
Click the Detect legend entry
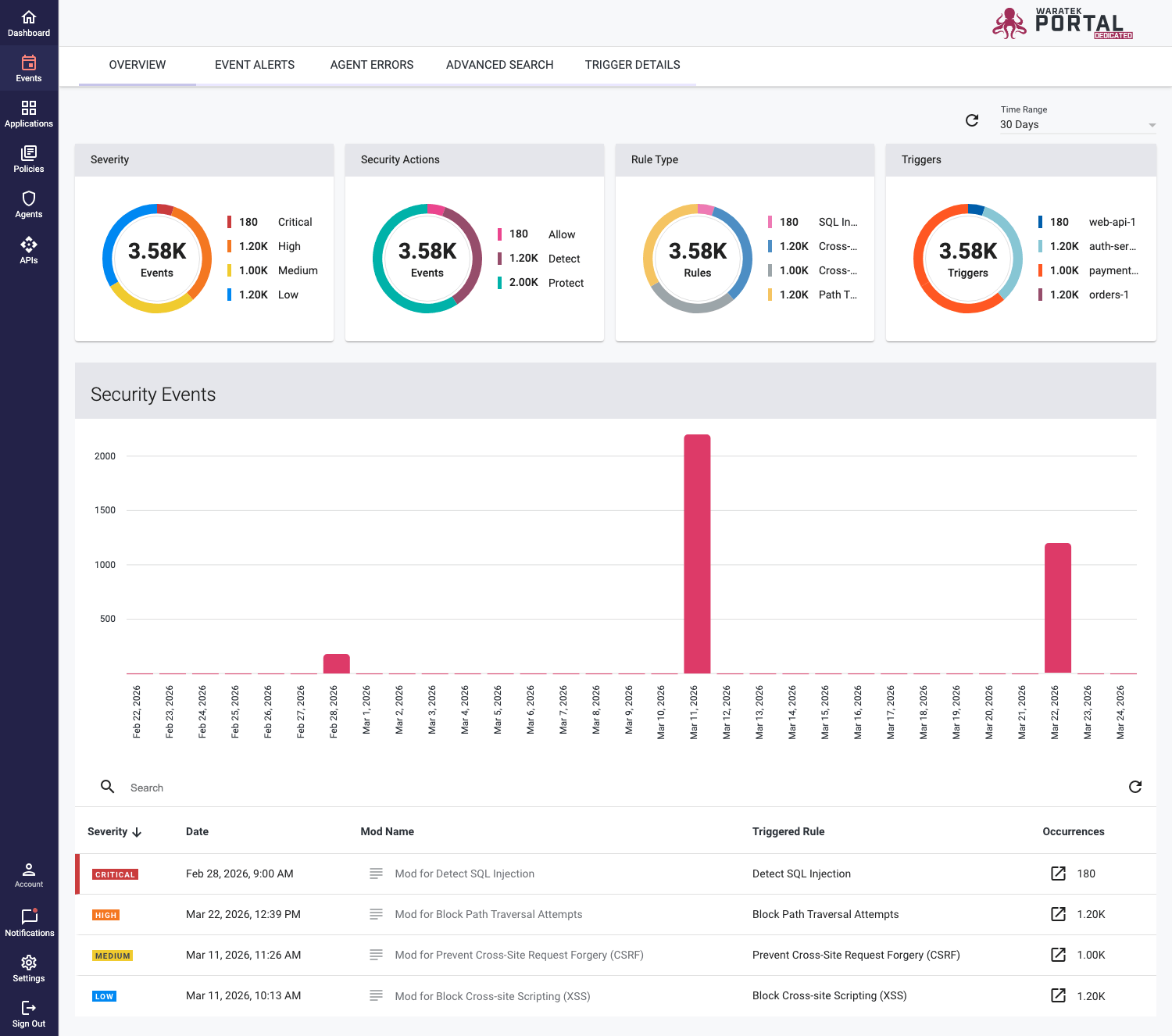539,259
